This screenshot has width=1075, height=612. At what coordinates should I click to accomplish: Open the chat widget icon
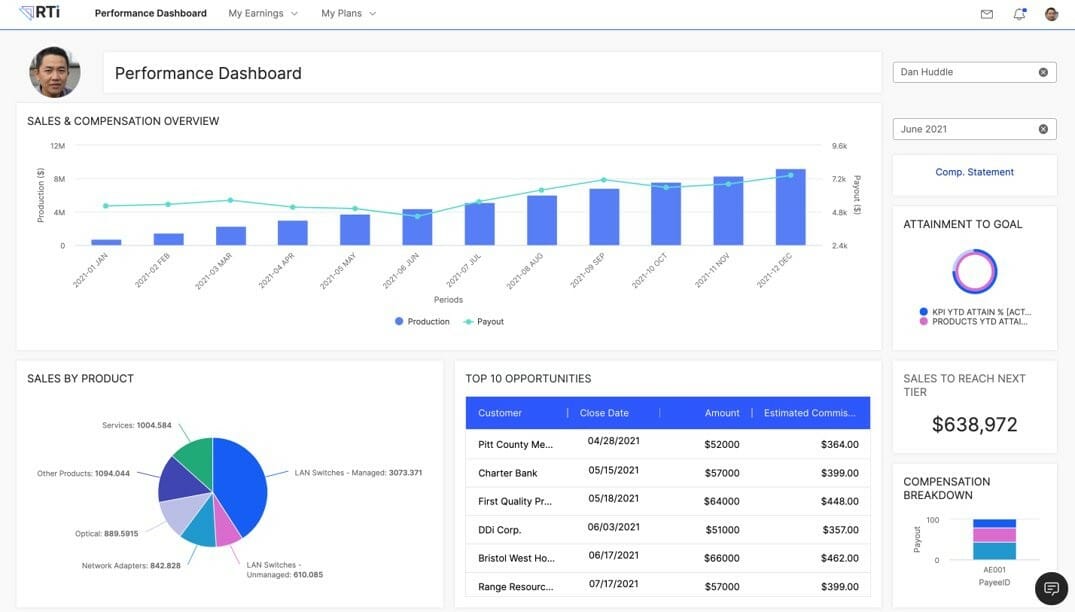pos(1051,589)
